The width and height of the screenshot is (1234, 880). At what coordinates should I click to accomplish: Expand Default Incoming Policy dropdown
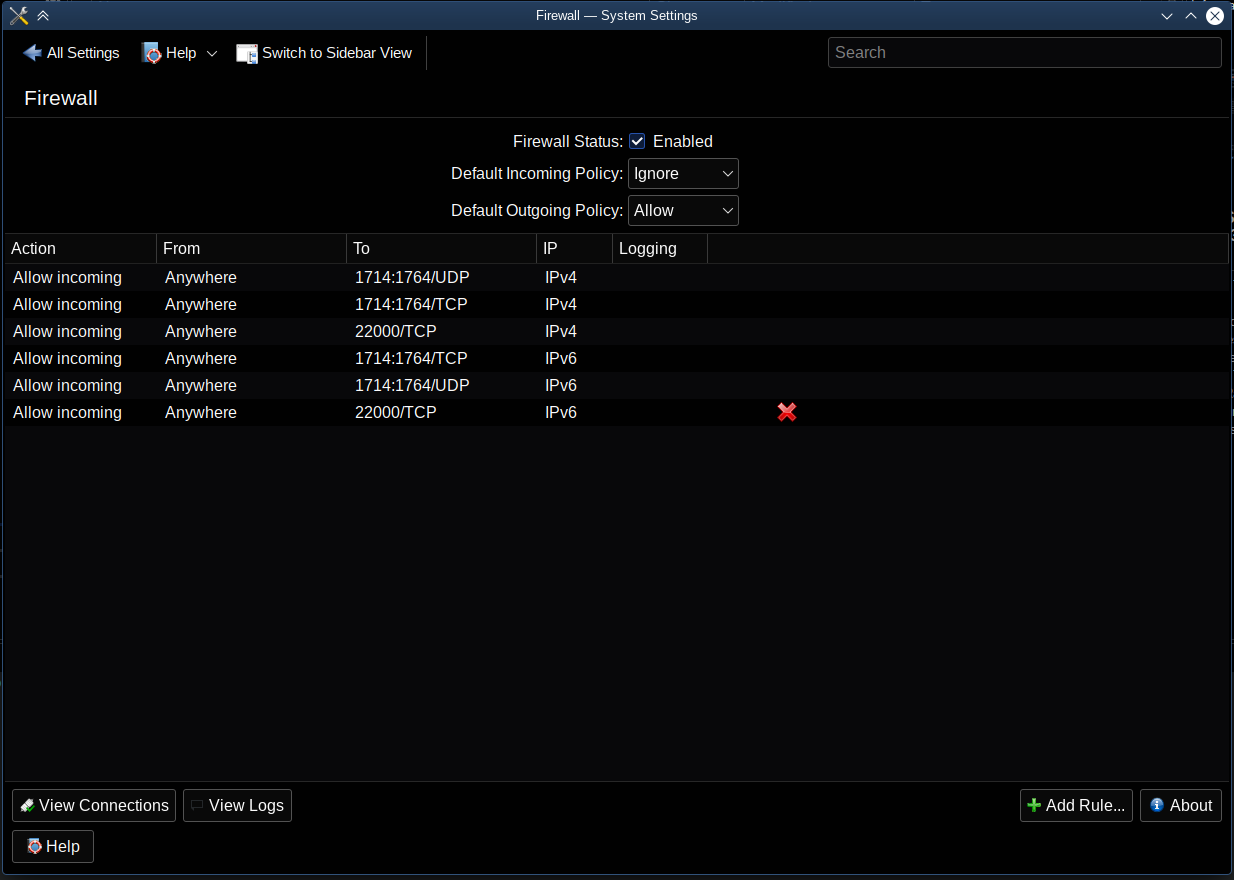[x=683, y=173]
